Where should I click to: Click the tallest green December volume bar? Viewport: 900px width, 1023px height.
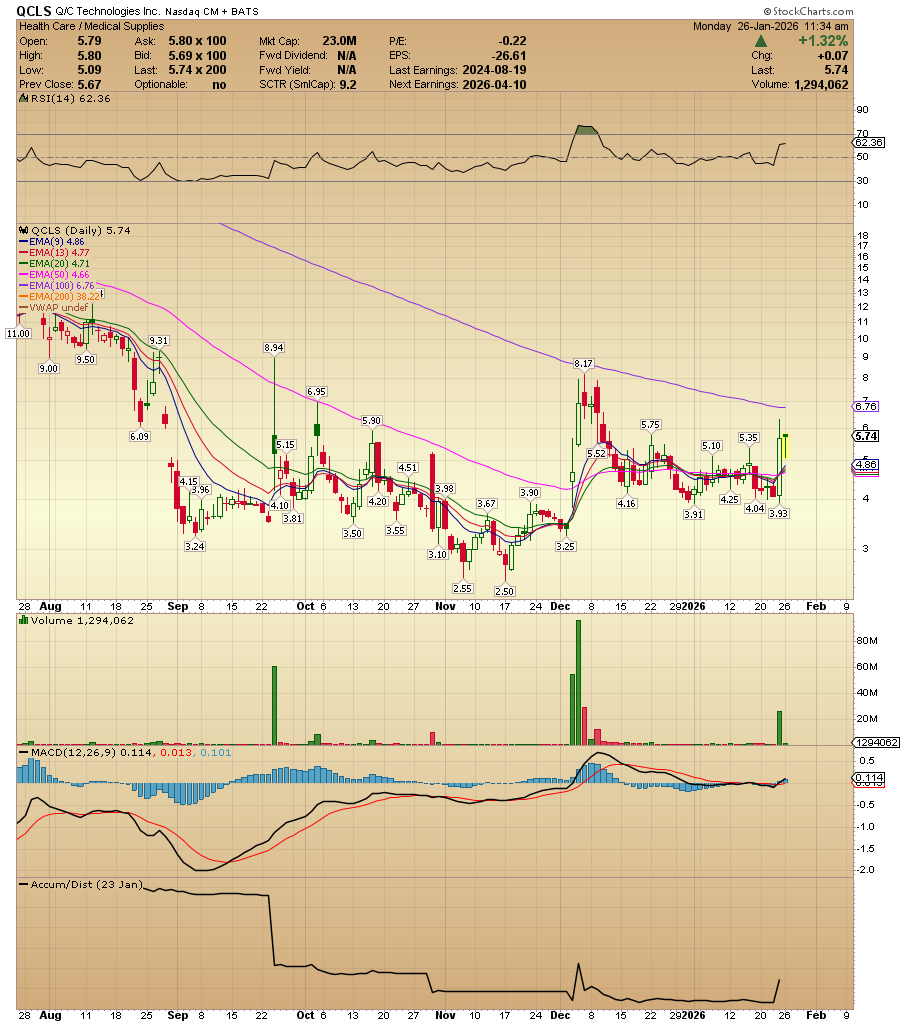pyautogui.click(x=578, y=682)
